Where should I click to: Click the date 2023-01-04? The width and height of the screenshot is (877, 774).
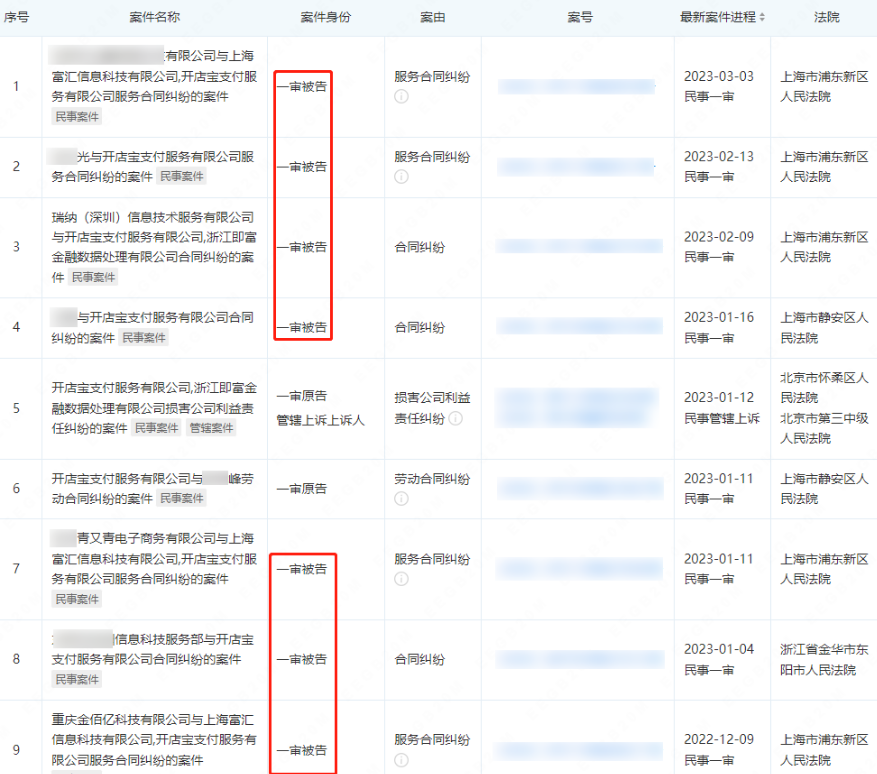[719, 649]
